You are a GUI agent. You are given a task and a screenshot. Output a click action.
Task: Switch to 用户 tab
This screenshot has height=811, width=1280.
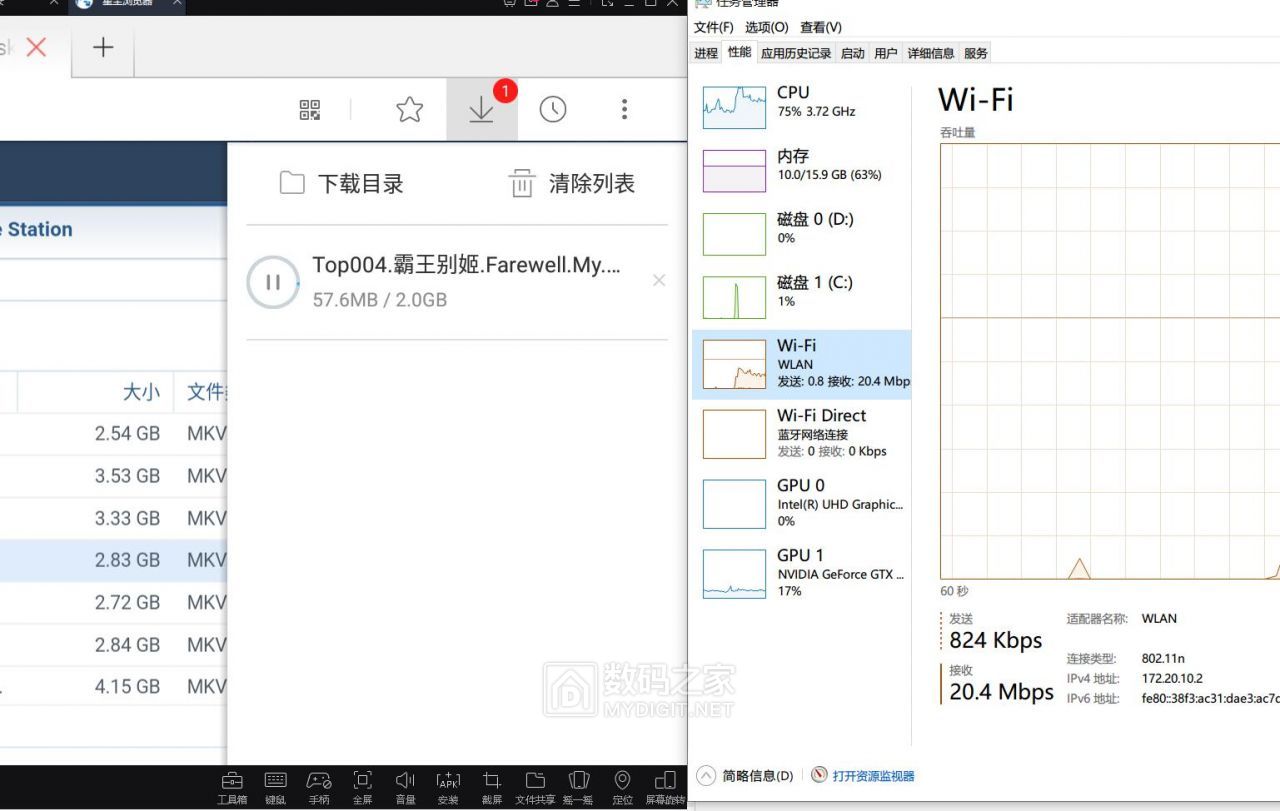point(886,53)
